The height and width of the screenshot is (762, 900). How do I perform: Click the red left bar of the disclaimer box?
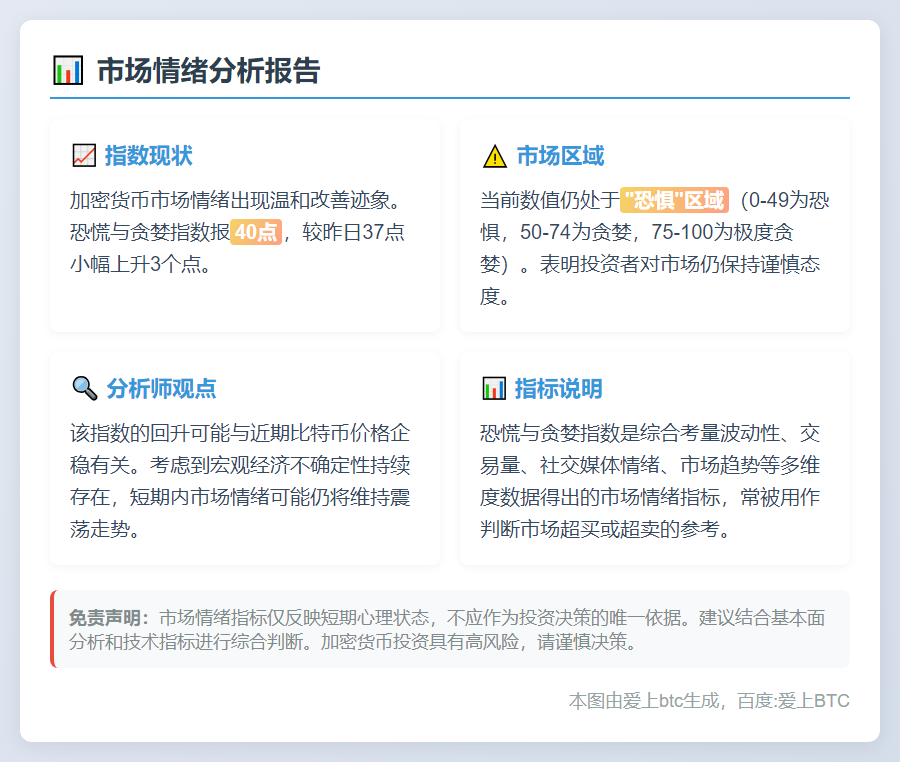pyautogui.click(x=52, y=629)
